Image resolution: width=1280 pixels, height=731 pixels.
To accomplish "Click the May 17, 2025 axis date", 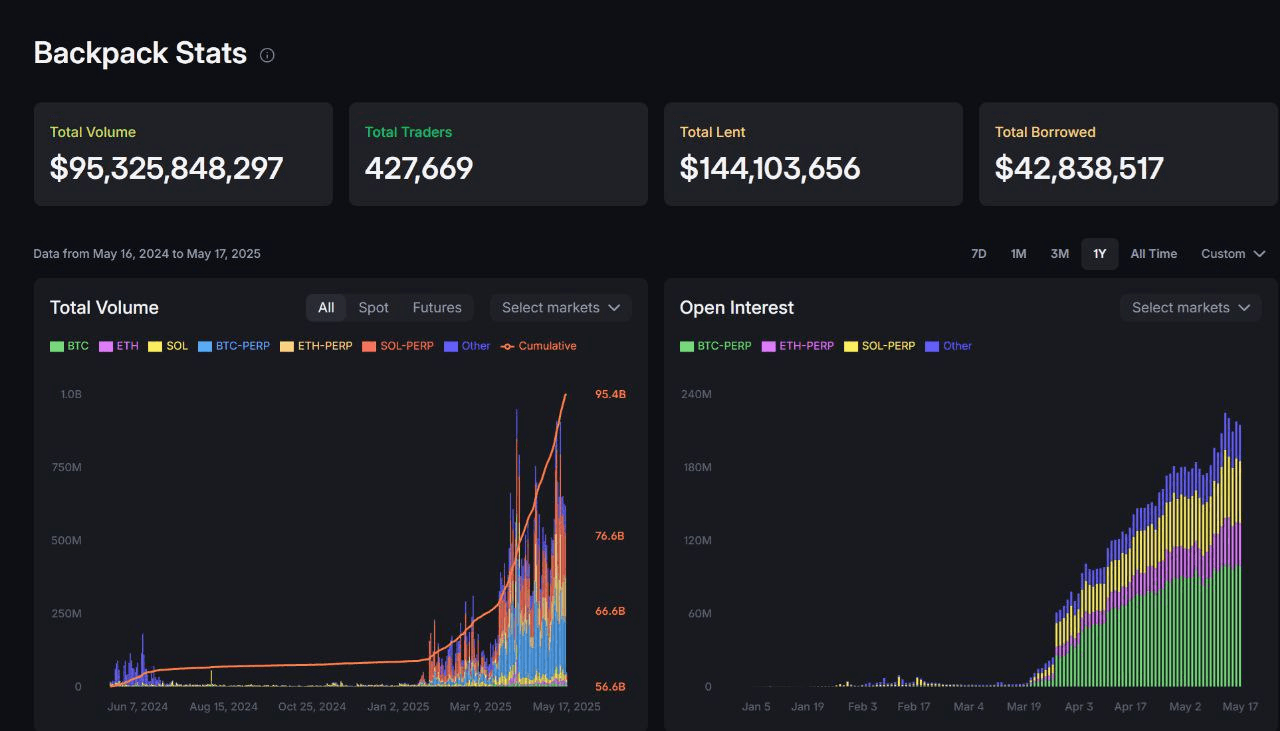I will click(x=566, y=707).
